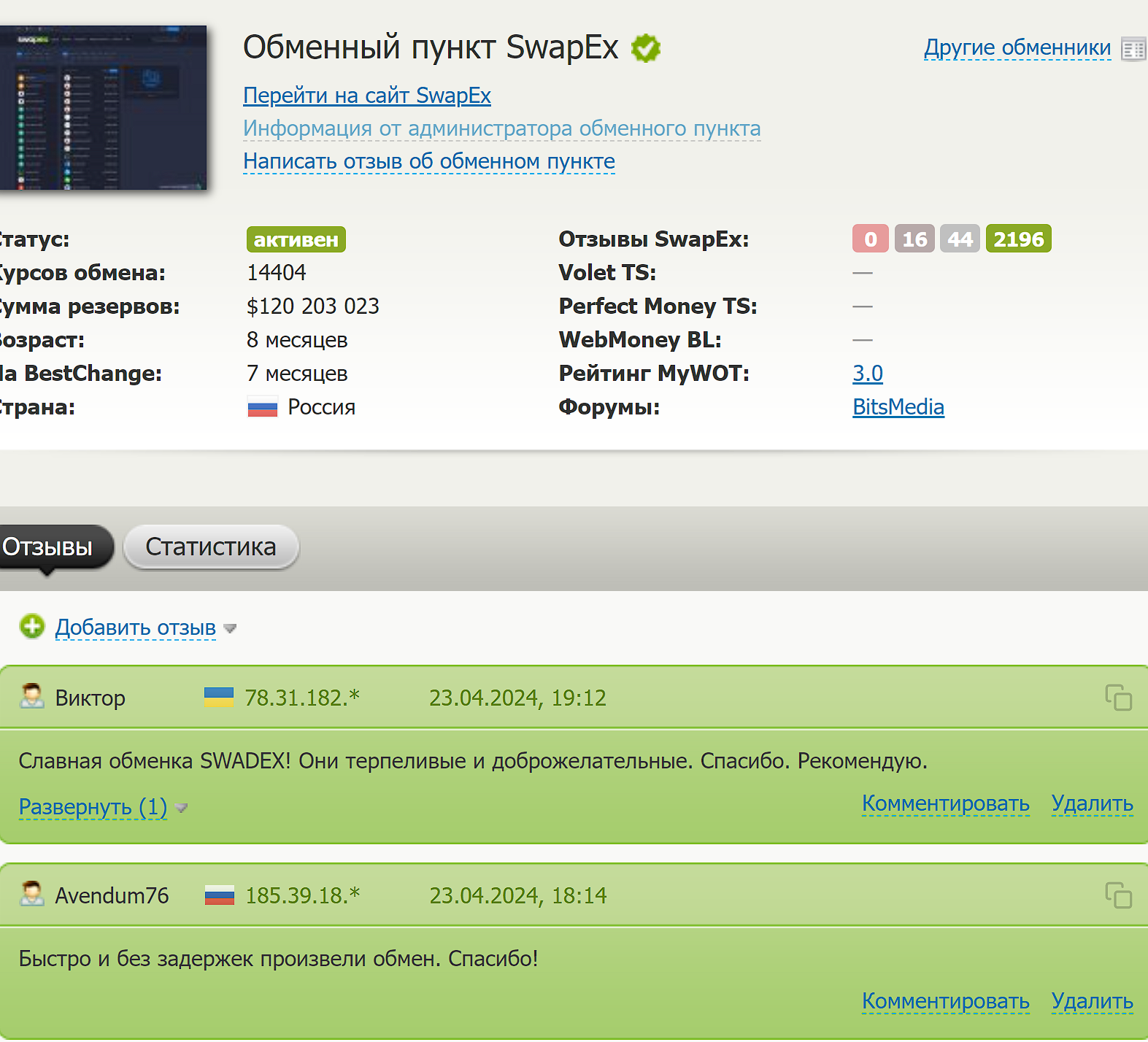Click the green verified badge next to SwapEx

coord(646,48)
